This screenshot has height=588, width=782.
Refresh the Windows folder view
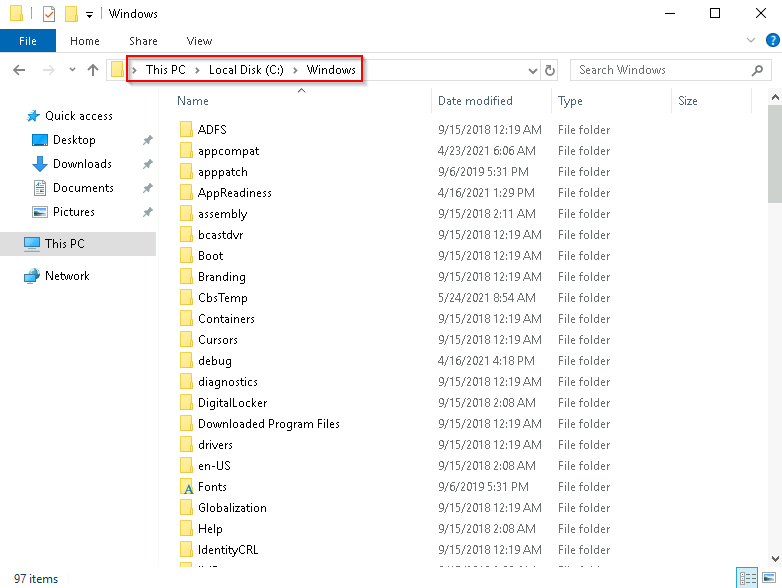[x=550, y=70]
